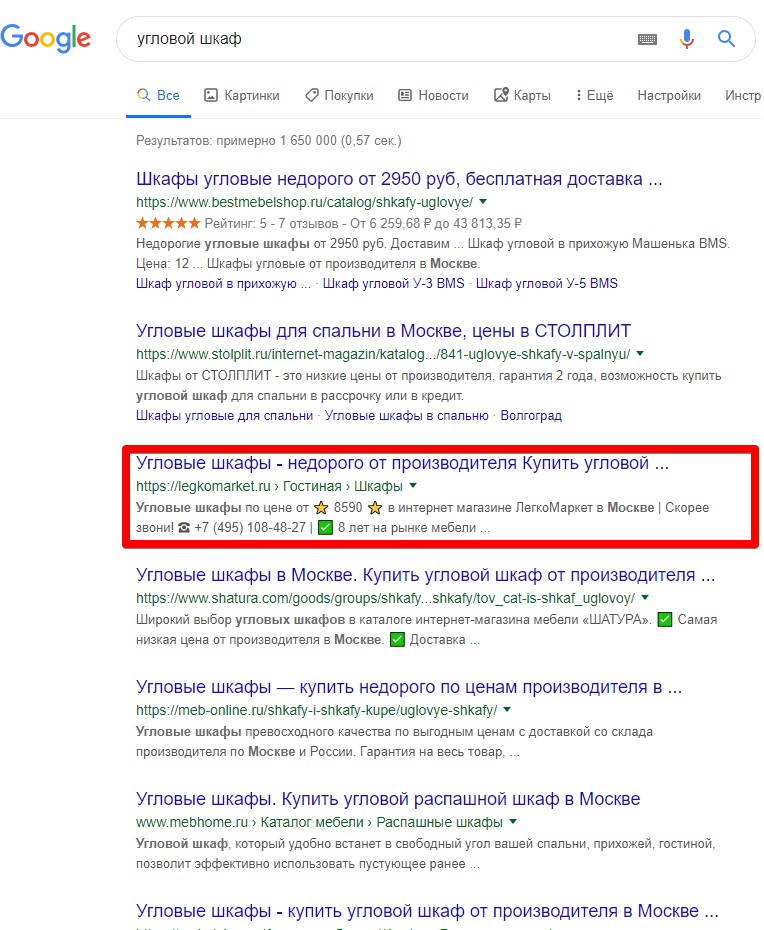Start voice search with microphone icon

coord(687,39)
